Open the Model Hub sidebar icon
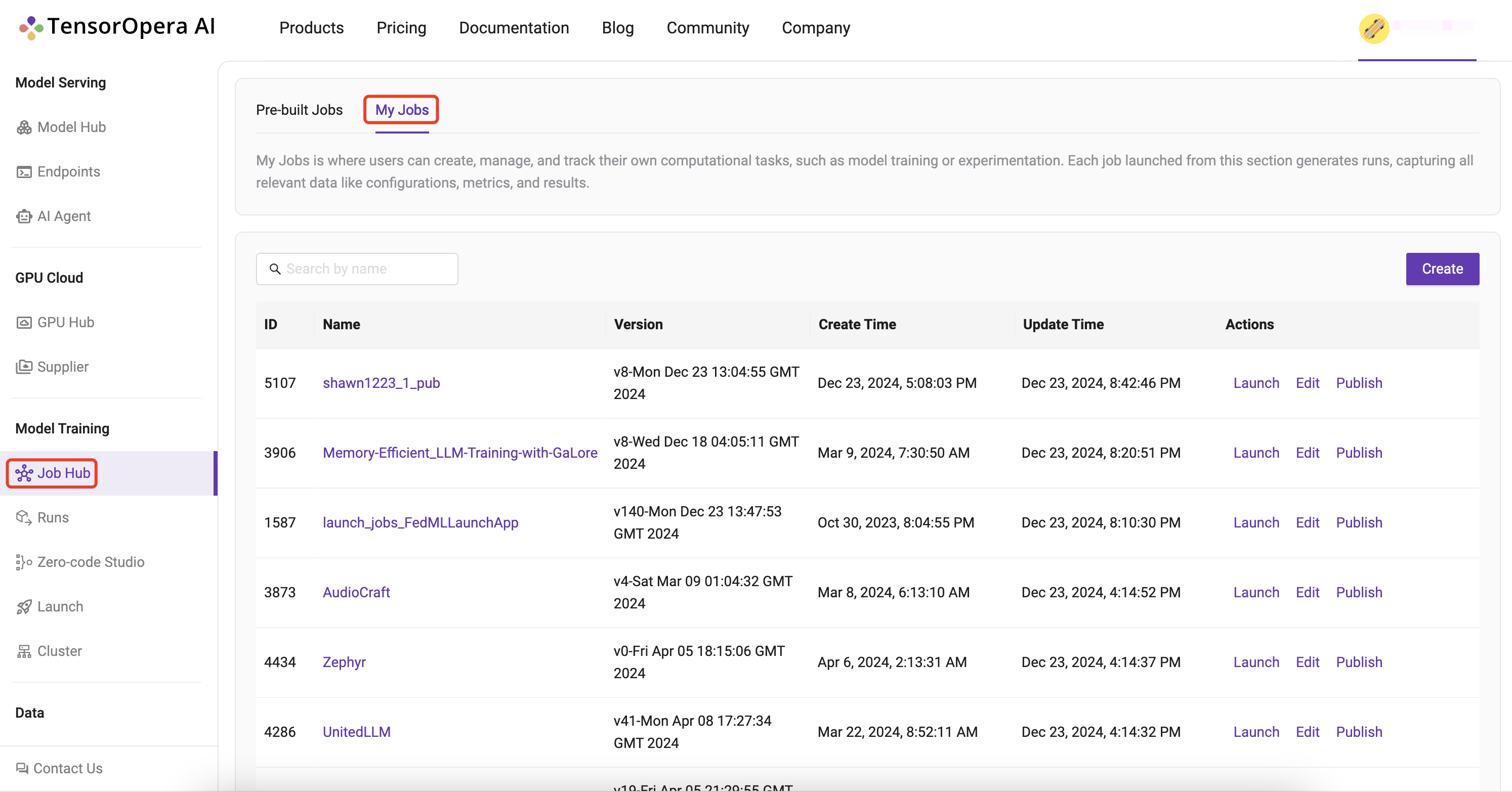 coord(24,127)
